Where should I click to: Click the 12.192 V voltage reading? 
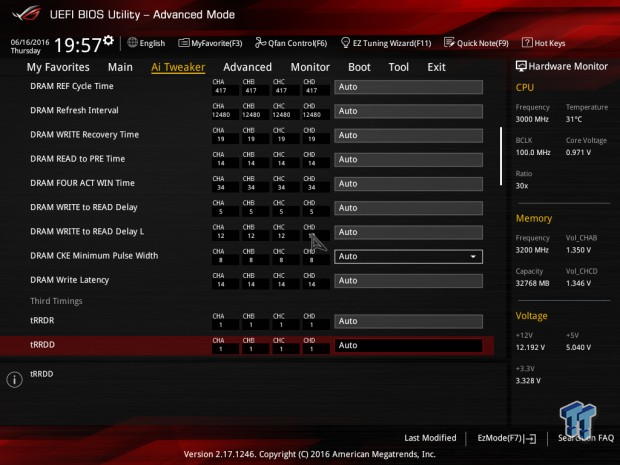tap(530, 347)
